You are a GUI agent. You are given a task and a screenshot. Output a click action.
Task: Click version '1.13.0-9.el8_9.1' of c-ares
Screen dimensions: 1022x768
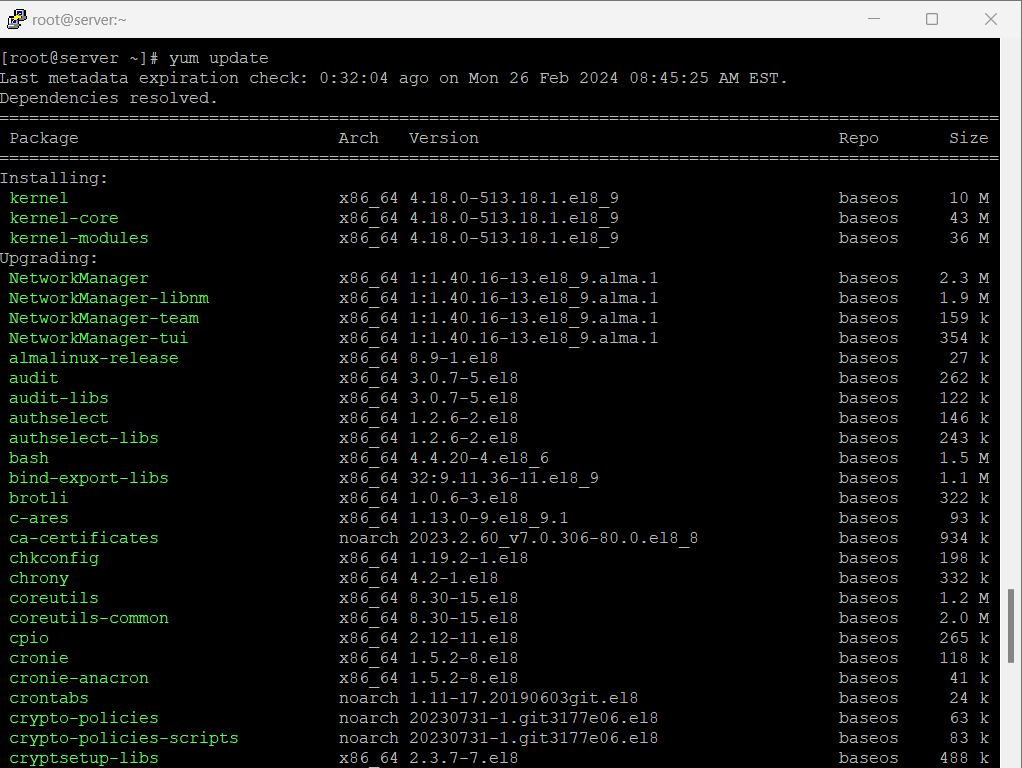coord(489,518)
